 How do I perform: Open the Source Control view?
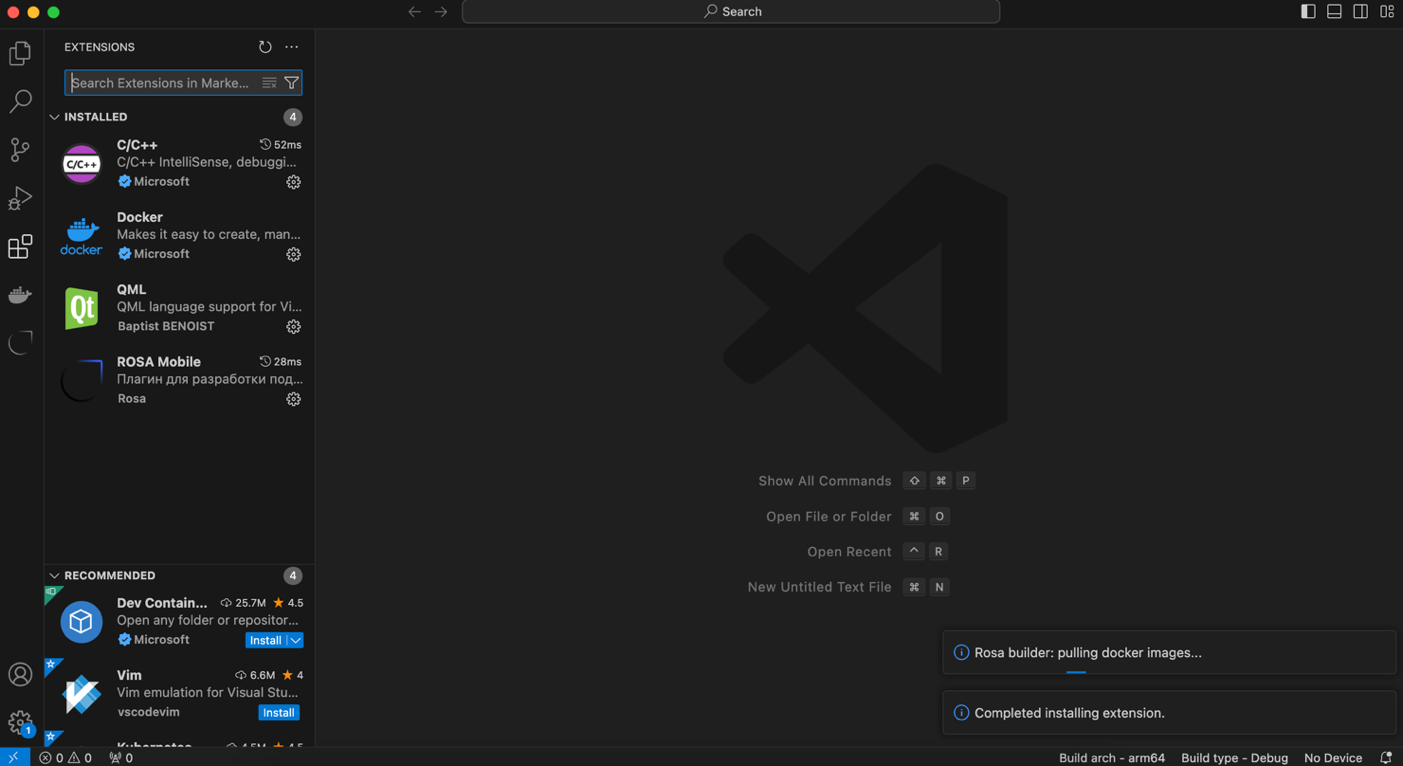click(x=20, y=150)
